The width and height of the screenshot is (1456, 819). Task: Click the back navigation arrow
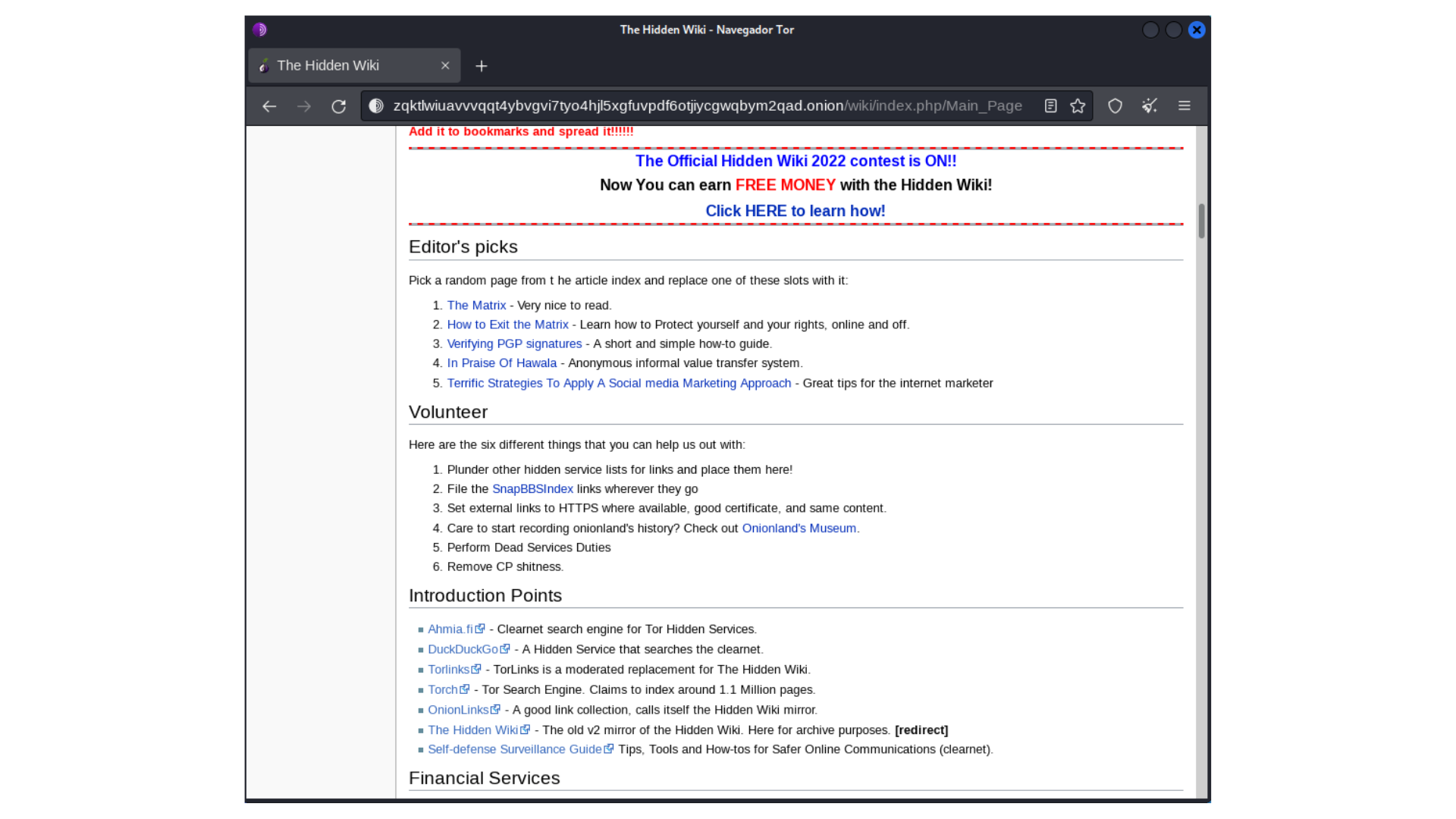pos(269,106)
